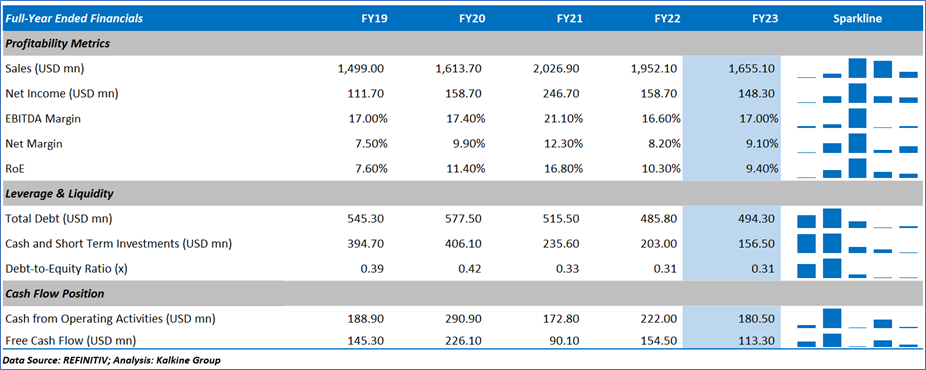The height and width of the screenshot is (370, 926).
Task: Click the Cash Flow Position section header
Action: 54,293
